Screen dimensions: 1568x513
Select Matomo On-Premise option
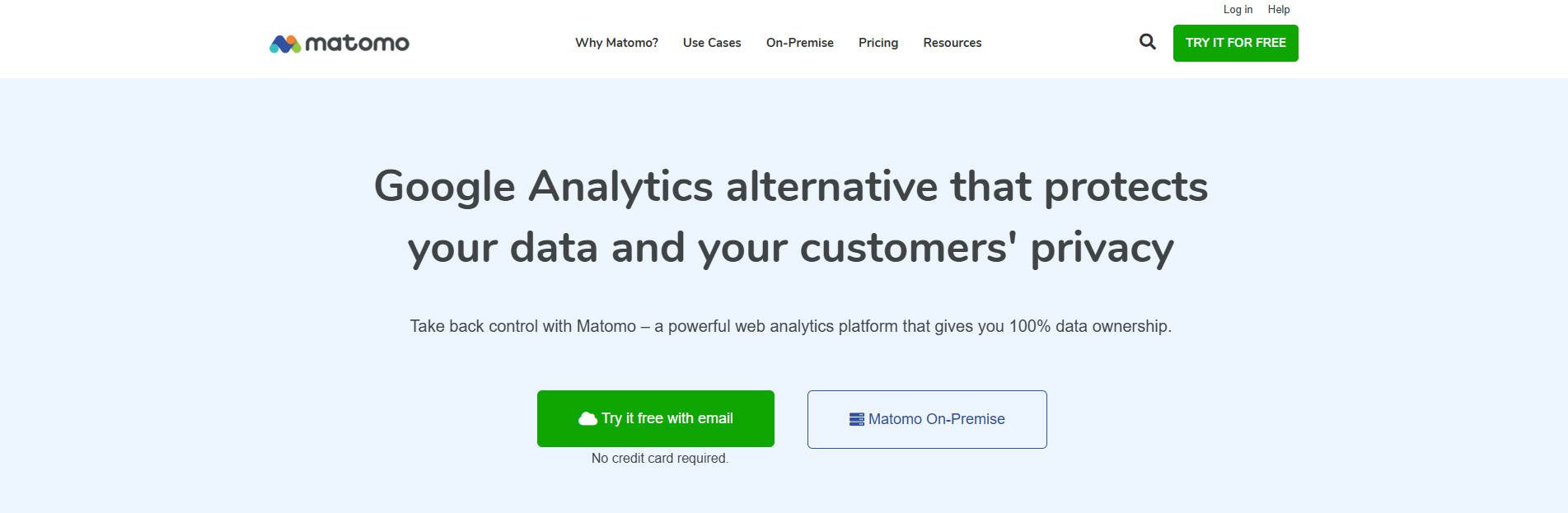click(x=927, y=418)
